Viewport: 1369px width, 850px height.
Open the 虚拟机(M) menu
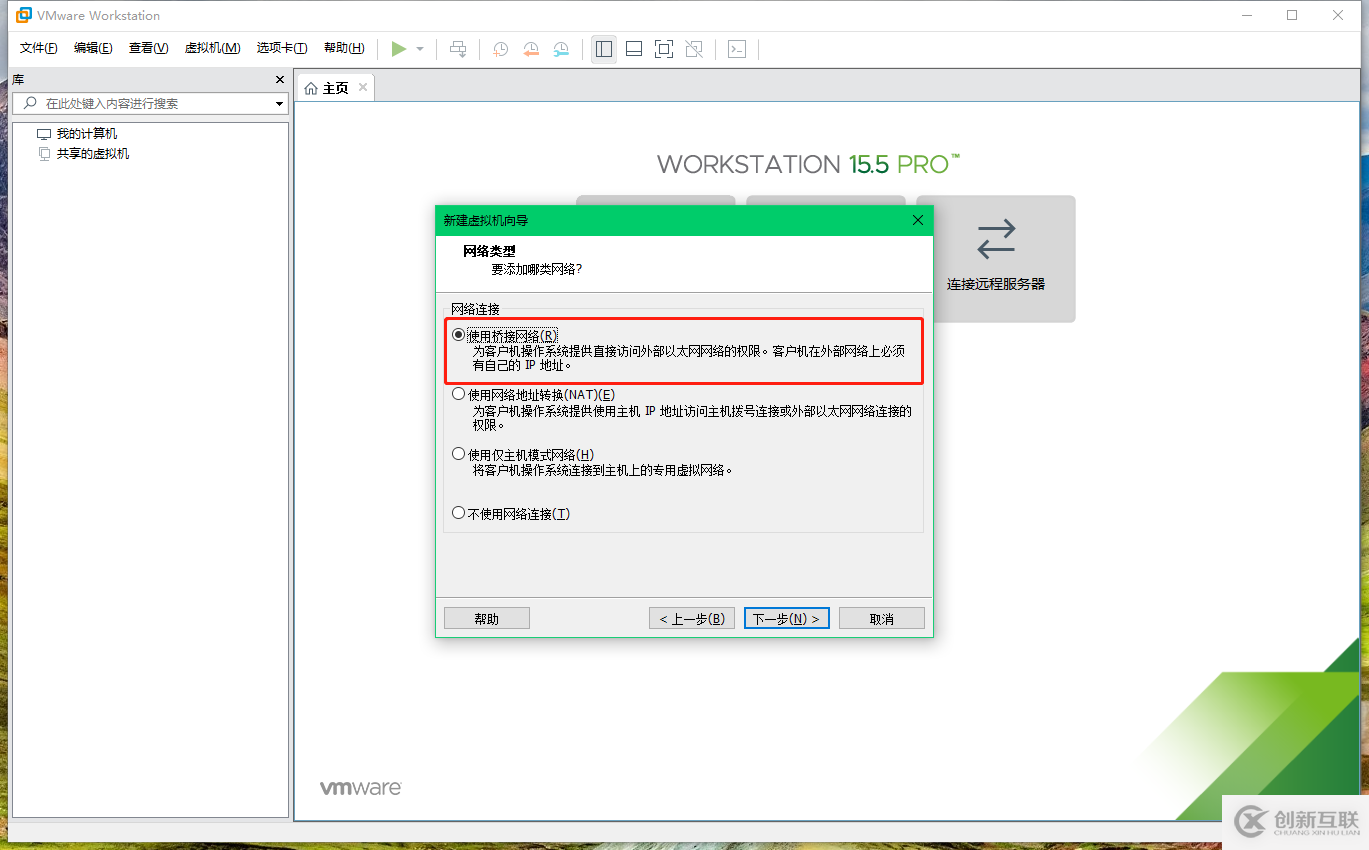tap(211, 47)
